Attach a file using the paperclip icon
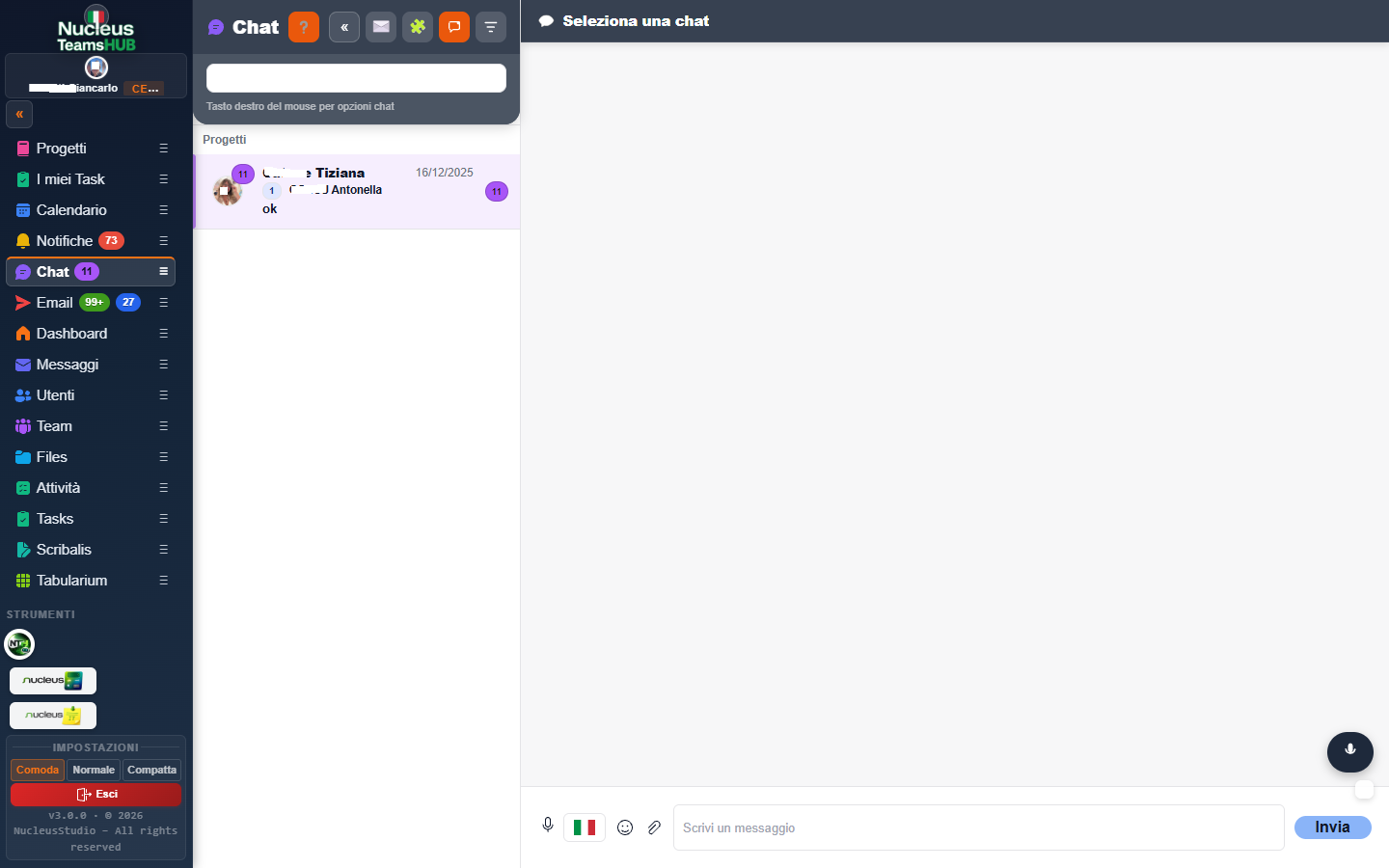 coord(655,827)
